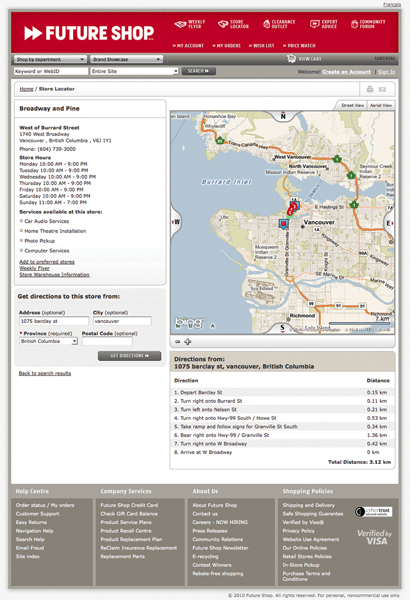Screen dimensions: 410x600
Task: Click the 'Total Distance: 3.12 km' text
Action: pyautogui.click(x=359, y=462)
